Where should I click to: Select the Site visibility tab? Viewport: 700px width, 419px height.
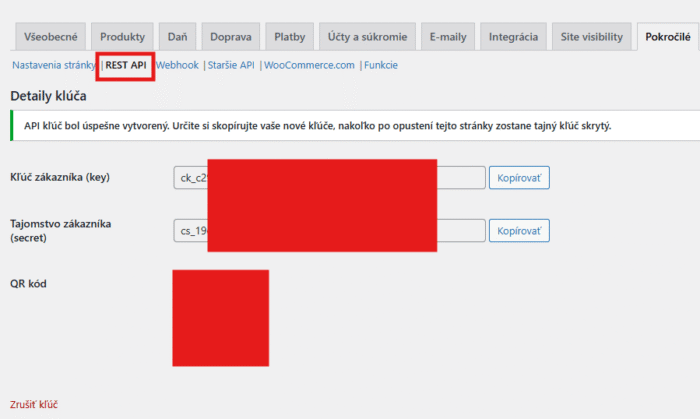pos(592,37)
